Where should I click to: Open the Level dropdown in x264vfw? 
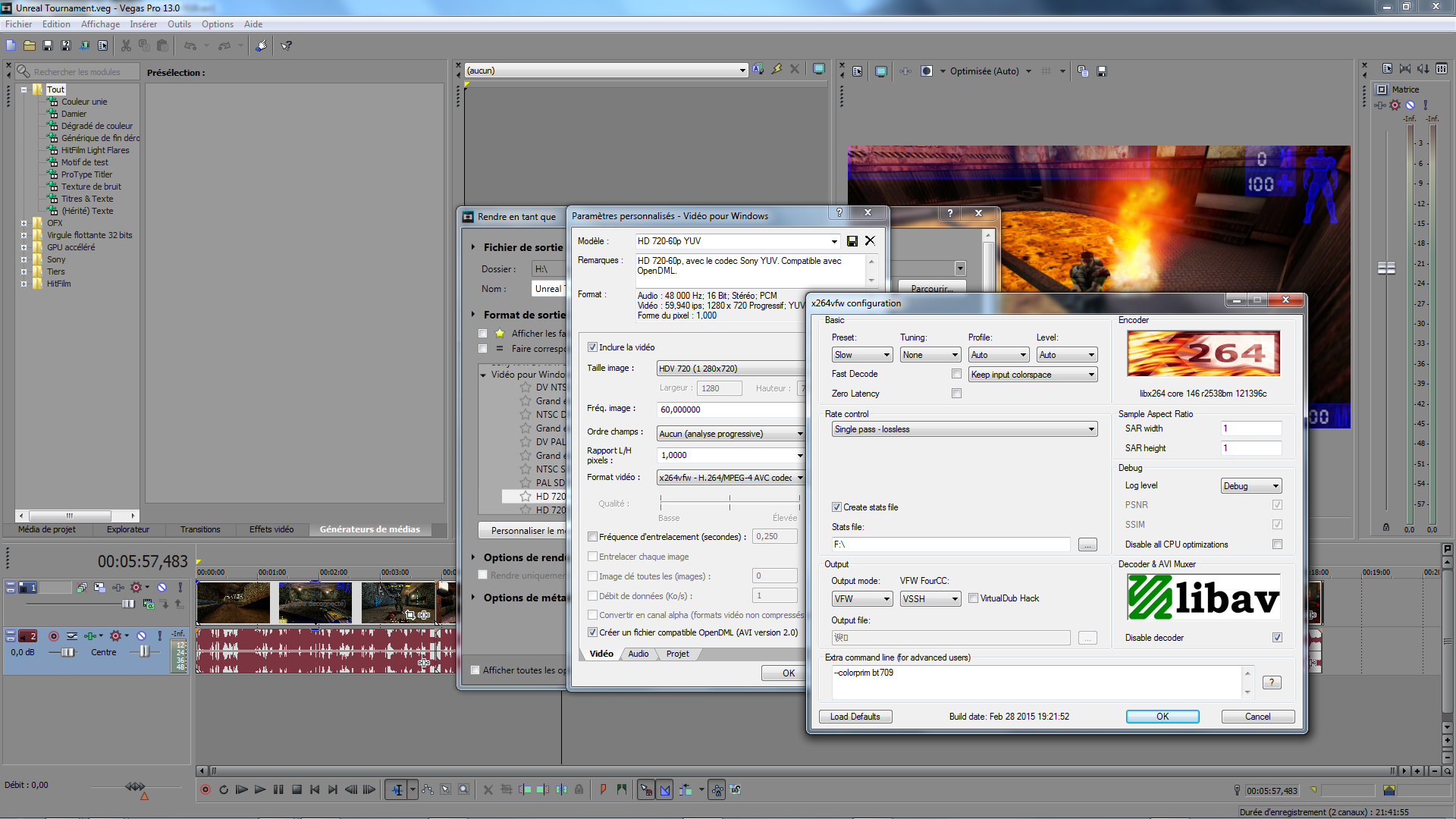tap(1067, 355)
